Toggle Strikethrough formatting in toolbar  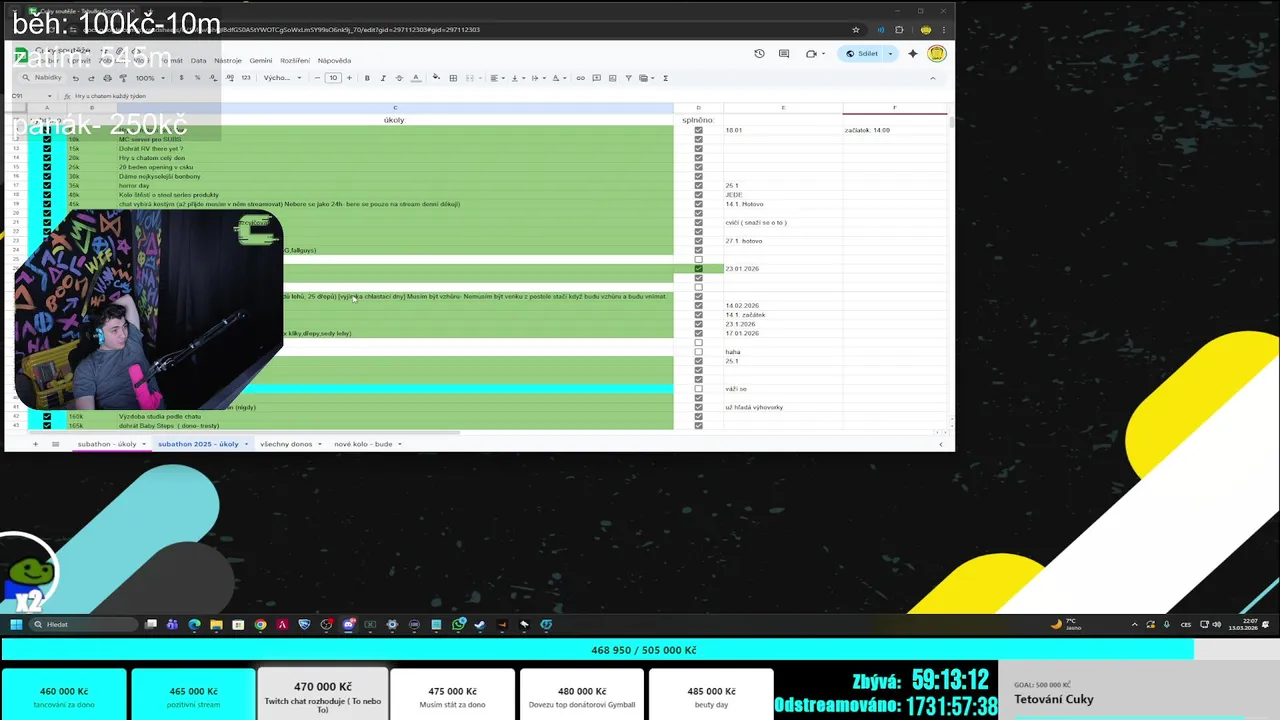399,78
